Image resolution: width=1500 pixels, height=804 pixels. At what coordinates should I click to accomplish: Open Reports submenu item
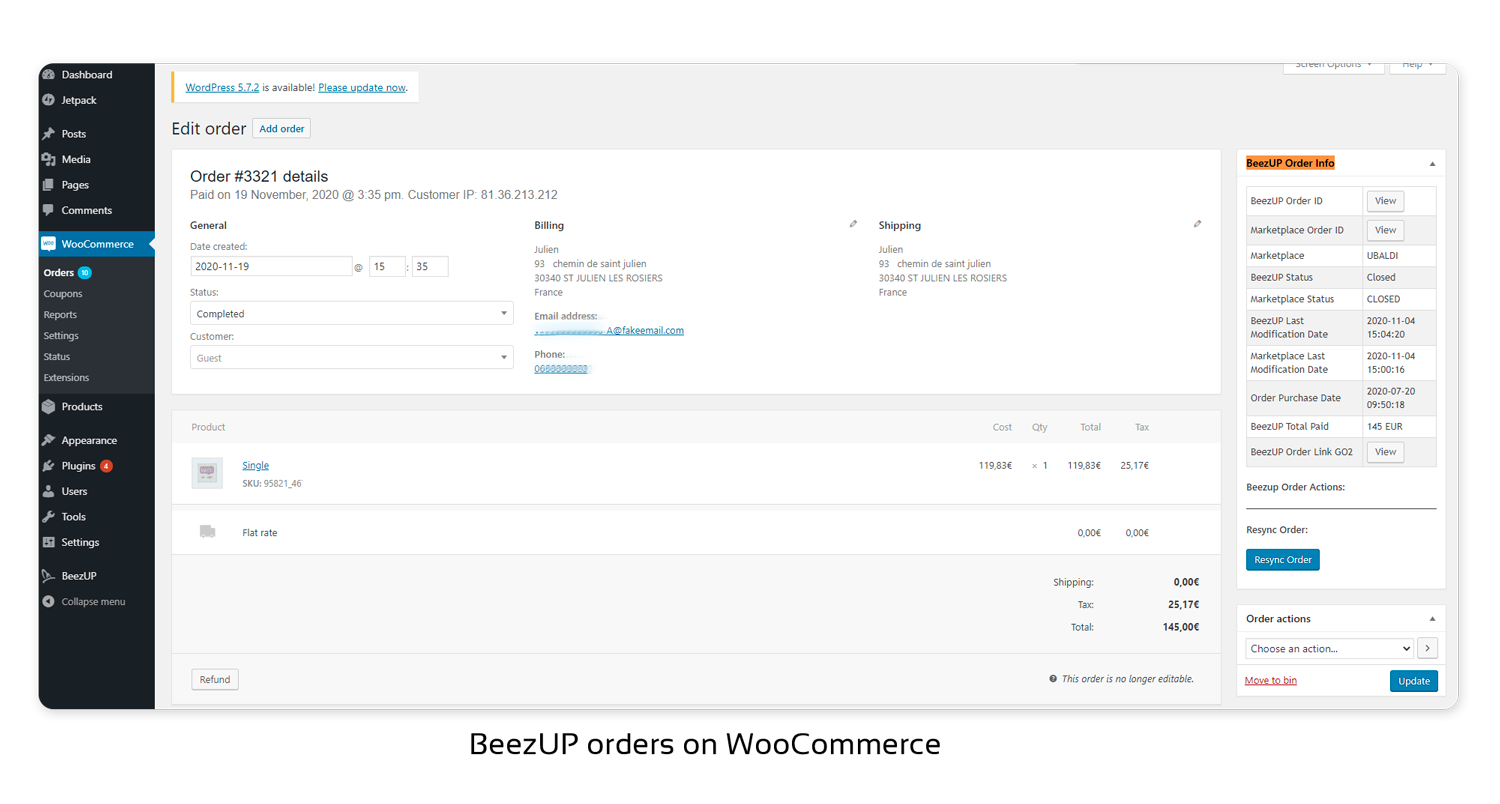click(60, 315)
